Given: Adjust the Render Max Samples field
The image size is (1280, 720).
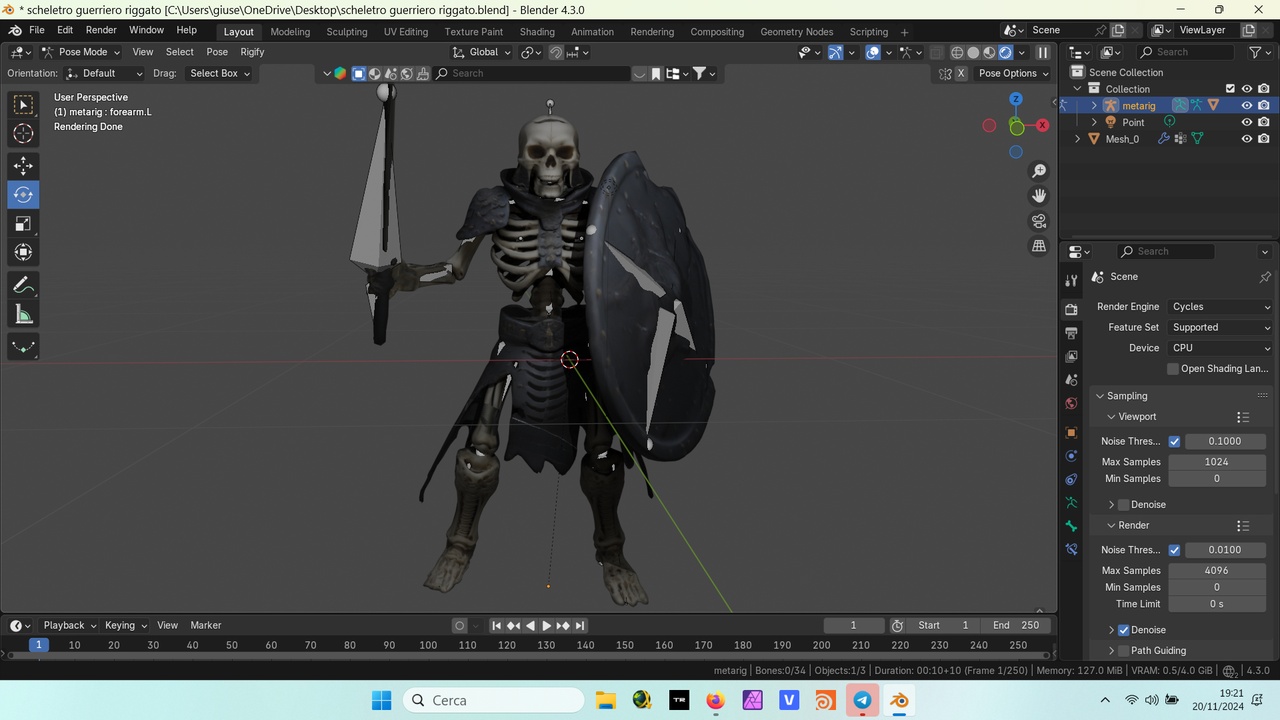Looking at the screenshot, I should pos(1217,571).
